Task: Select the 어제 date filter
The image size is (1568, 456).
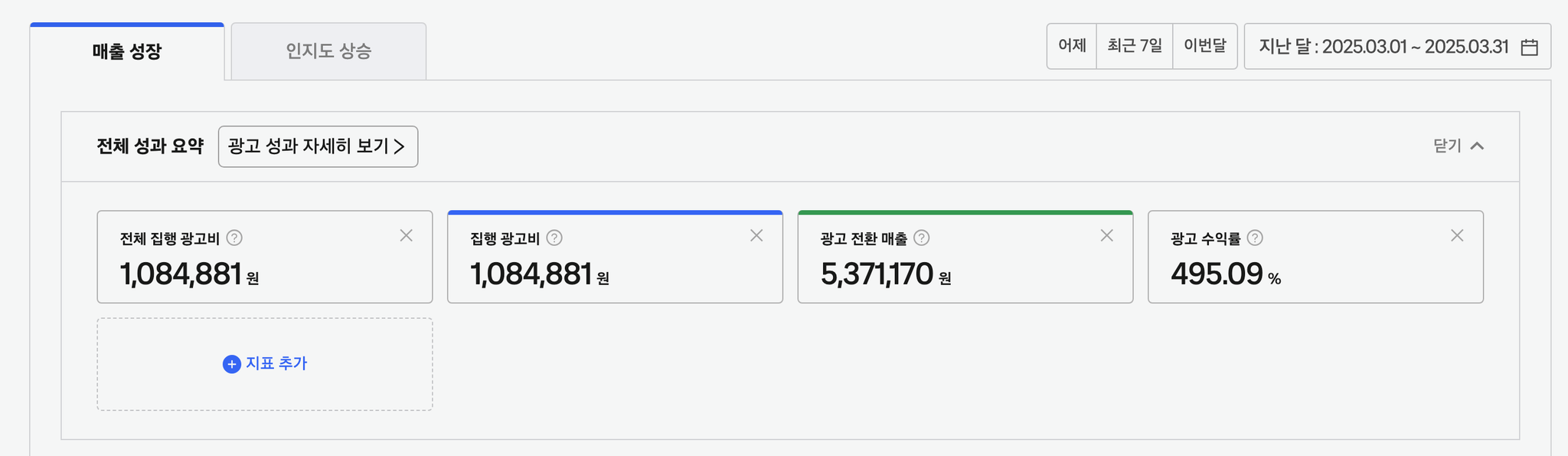Action: [1072, 46]
